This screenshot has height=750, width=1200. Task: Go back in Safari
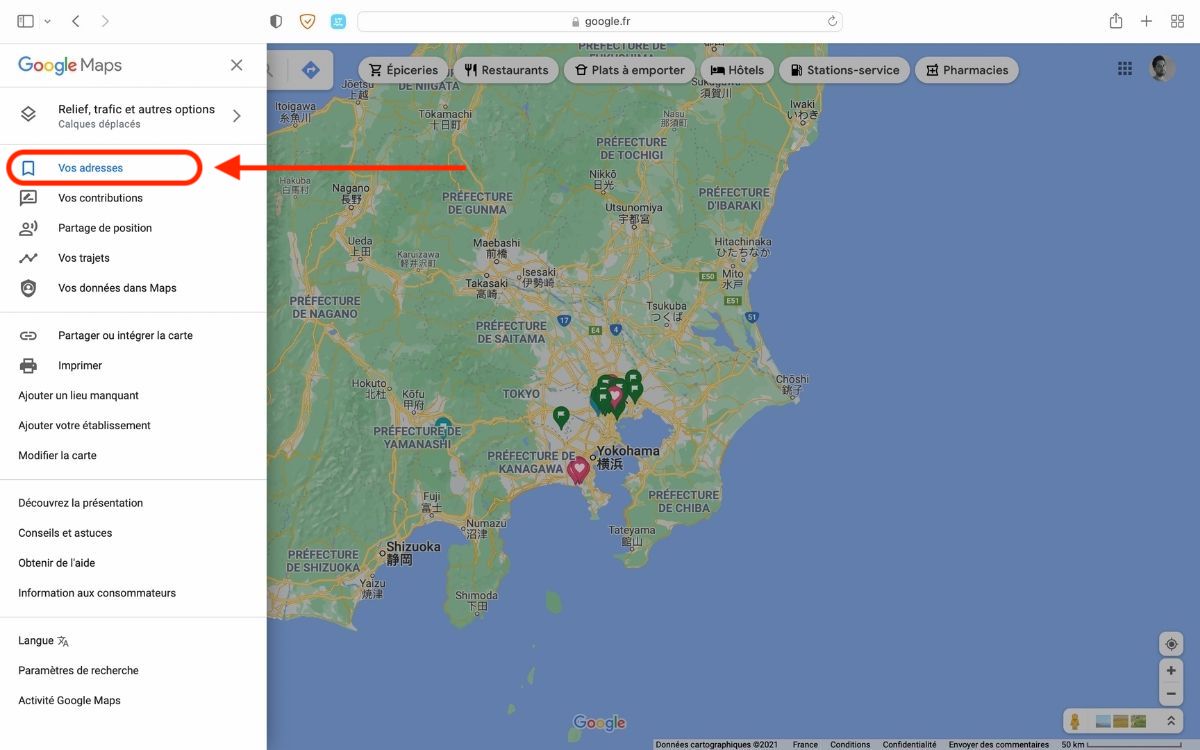click(x=76, y=21)
